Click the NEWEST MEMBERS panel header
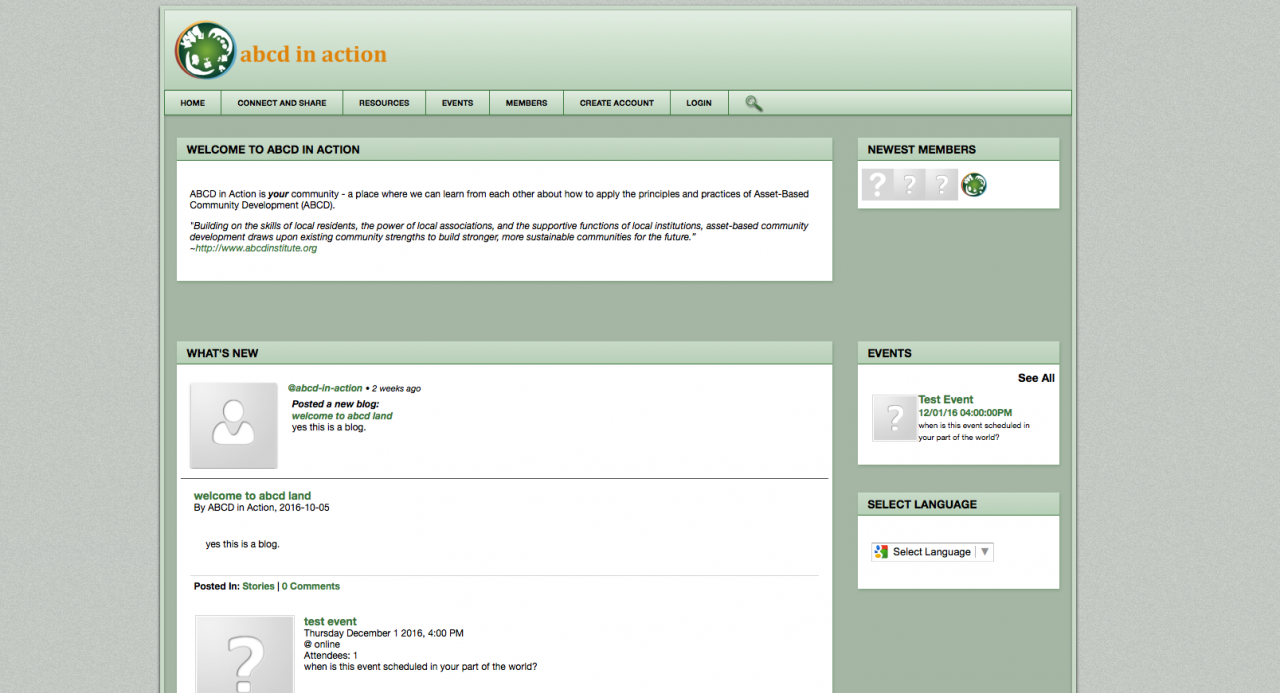 tap(958, 149)
